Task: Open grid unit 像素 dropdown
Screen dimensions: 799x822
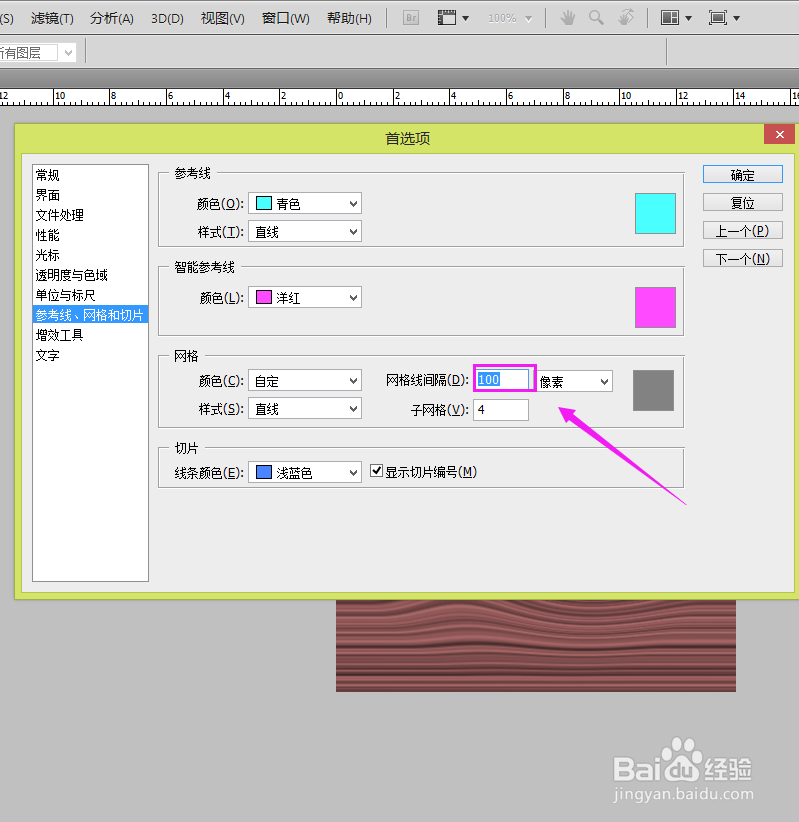Action: [x=575, y=382]
